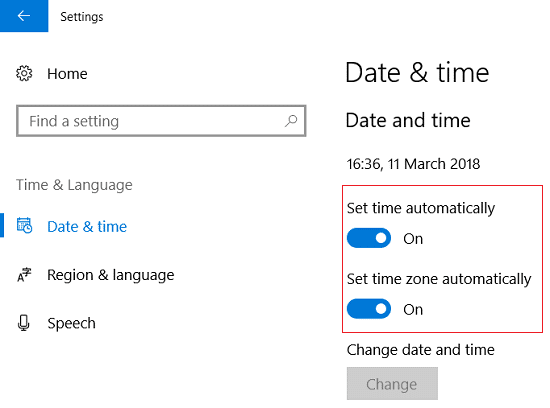550x408 pixels.
Task: Click the Home gear icon
Action: pyautogui.click(x=24, y=73)
